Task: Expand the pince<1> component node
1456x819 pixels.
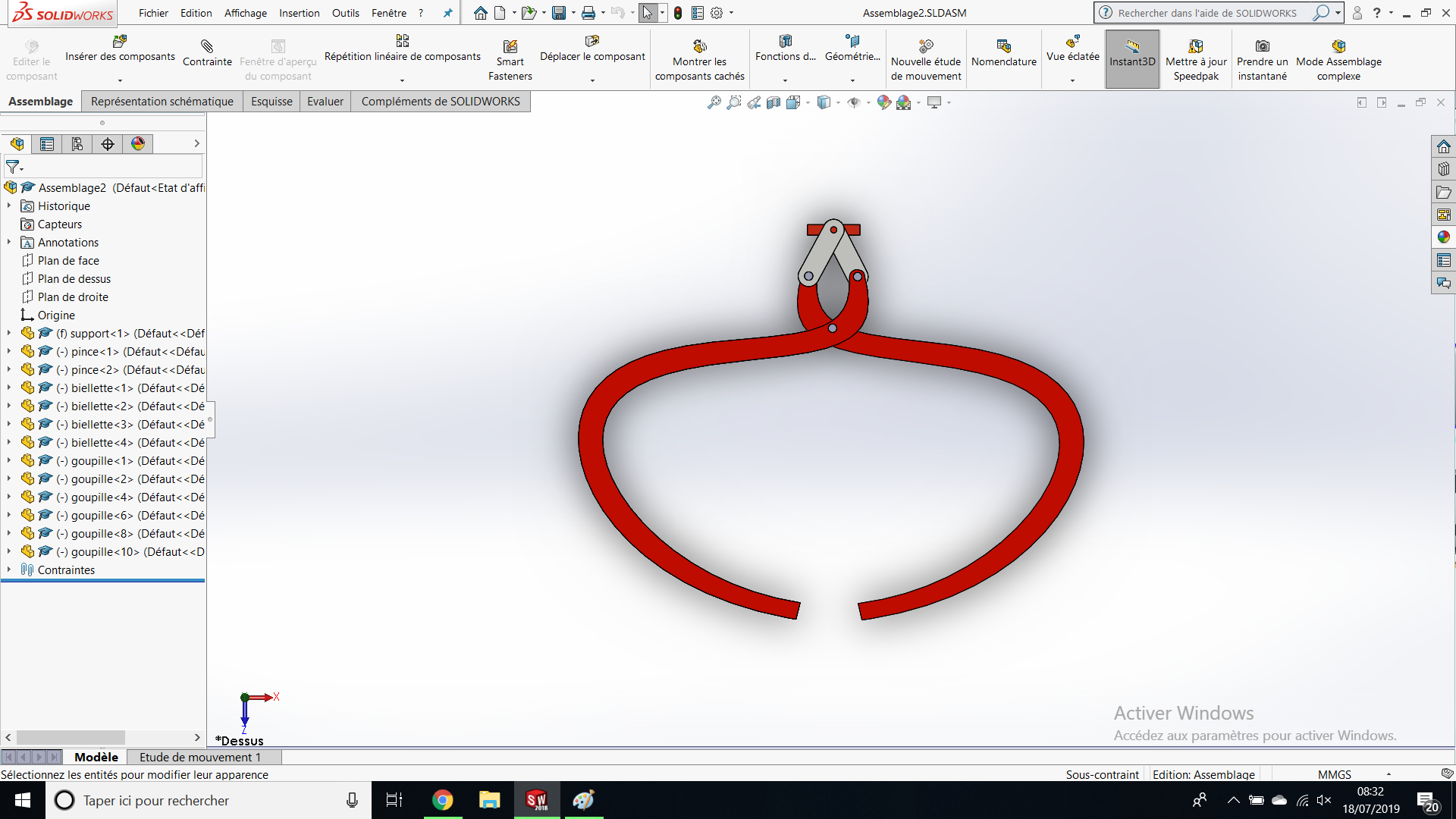Action: [x=9, y=351]
